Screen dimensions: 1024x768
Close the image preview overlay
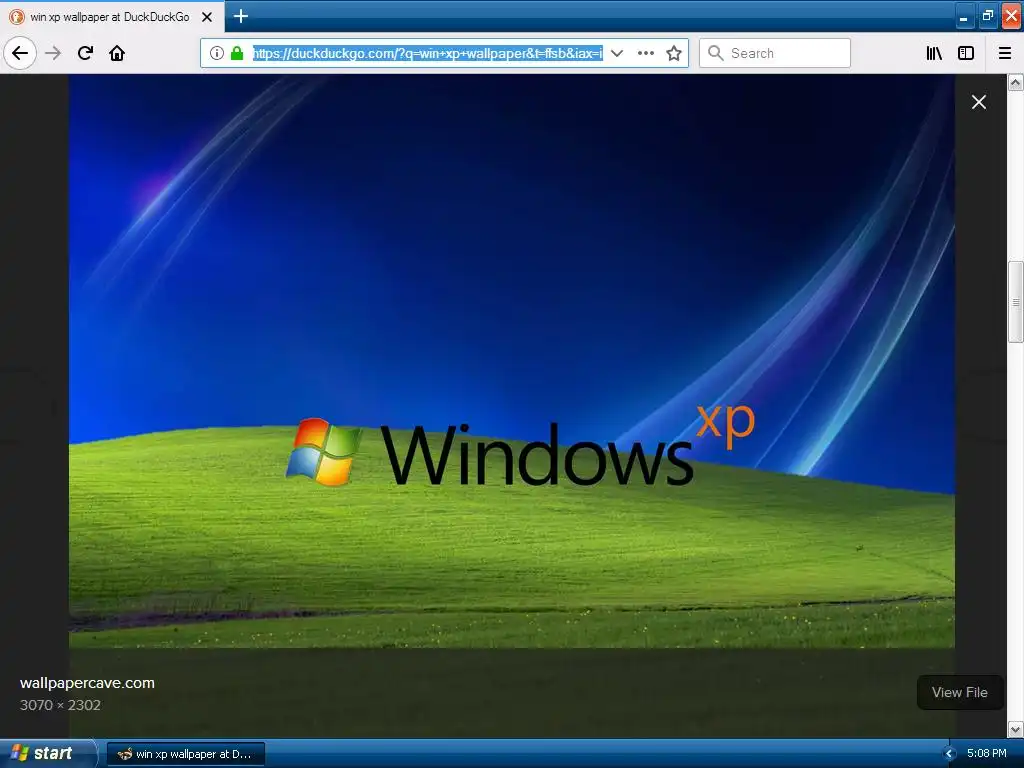coord(978,102)
